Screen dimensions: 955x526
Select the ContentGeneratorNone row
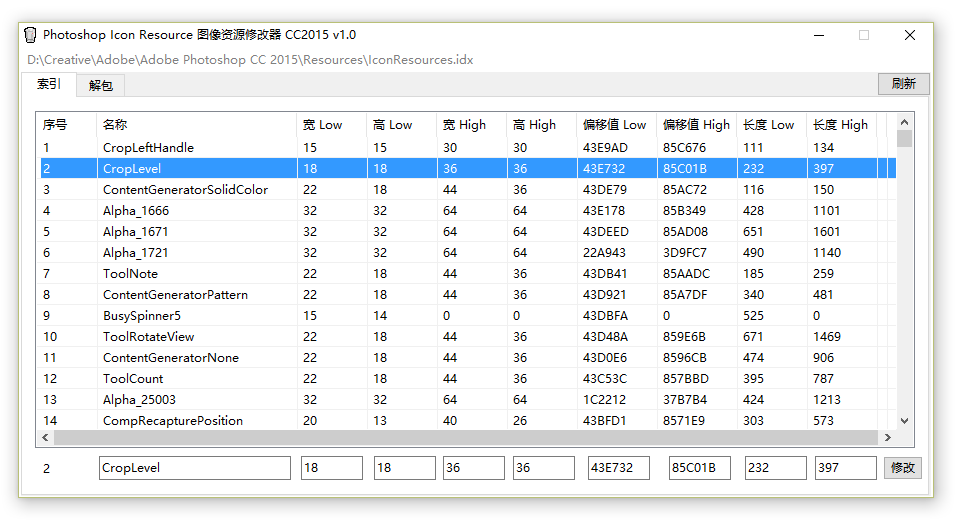(x=465, y=357)
